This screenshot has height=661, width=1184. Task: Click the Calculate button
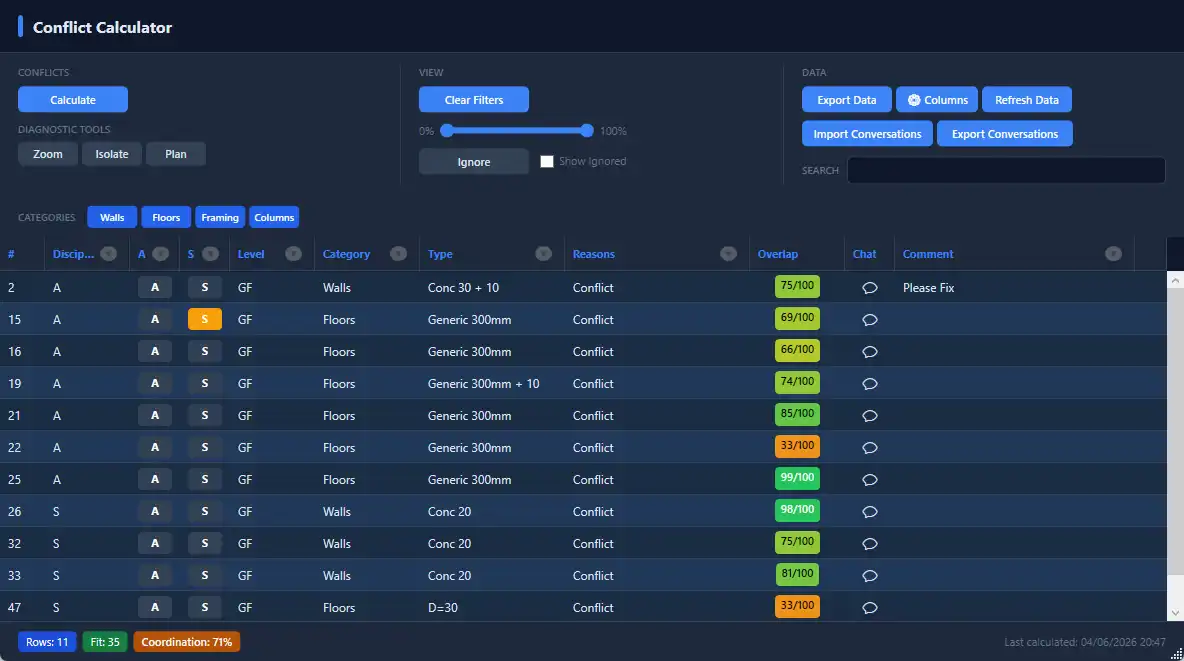(72, 100)
